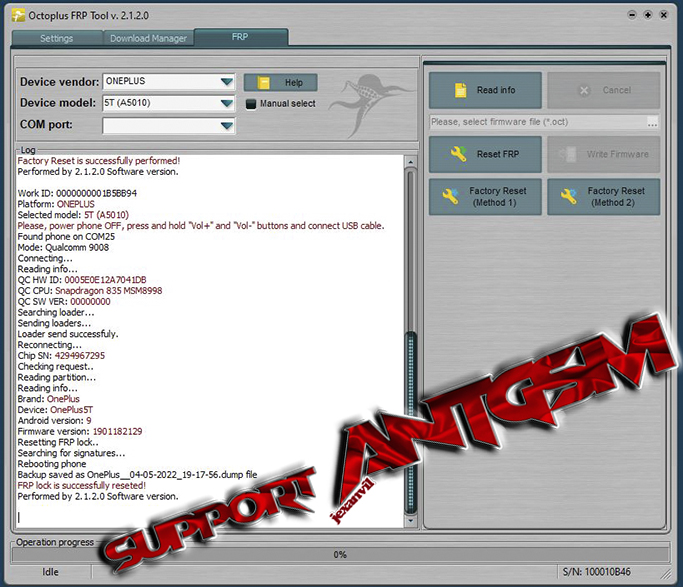
Task: Click the firmware file path field
Action: (x=538, y=122)
